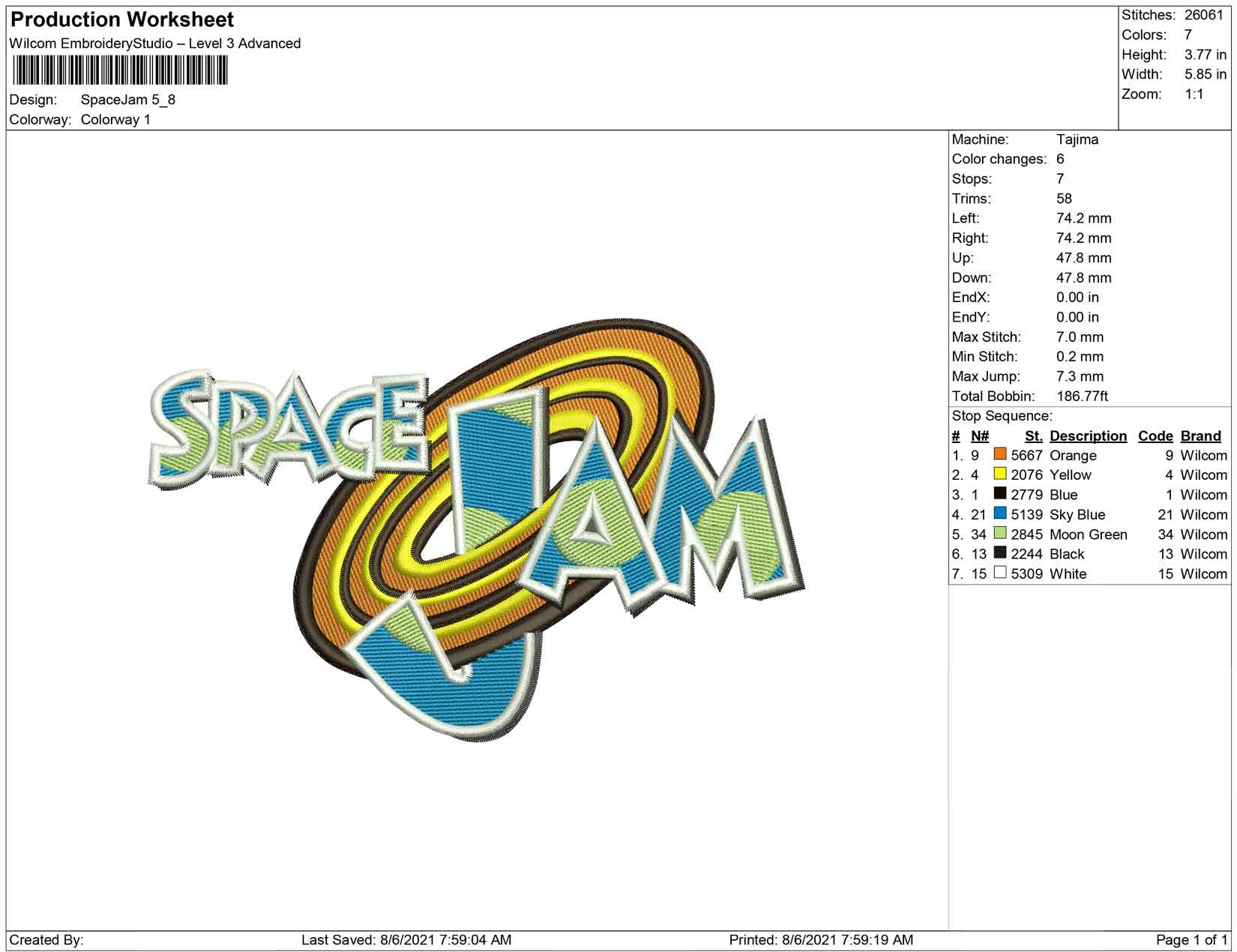Click the Trims value "58"
This screenshot has width=1237, height=952.
pyautogui.click(x=1065, y=199)
